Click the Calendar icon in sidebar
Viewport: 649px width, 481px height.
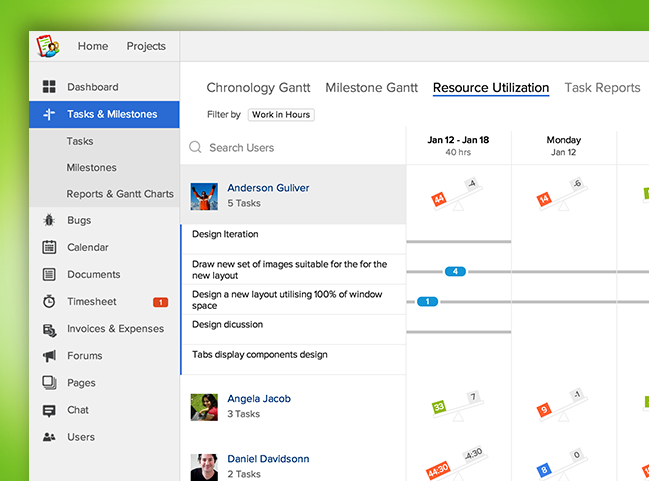(x=49, y=247)
